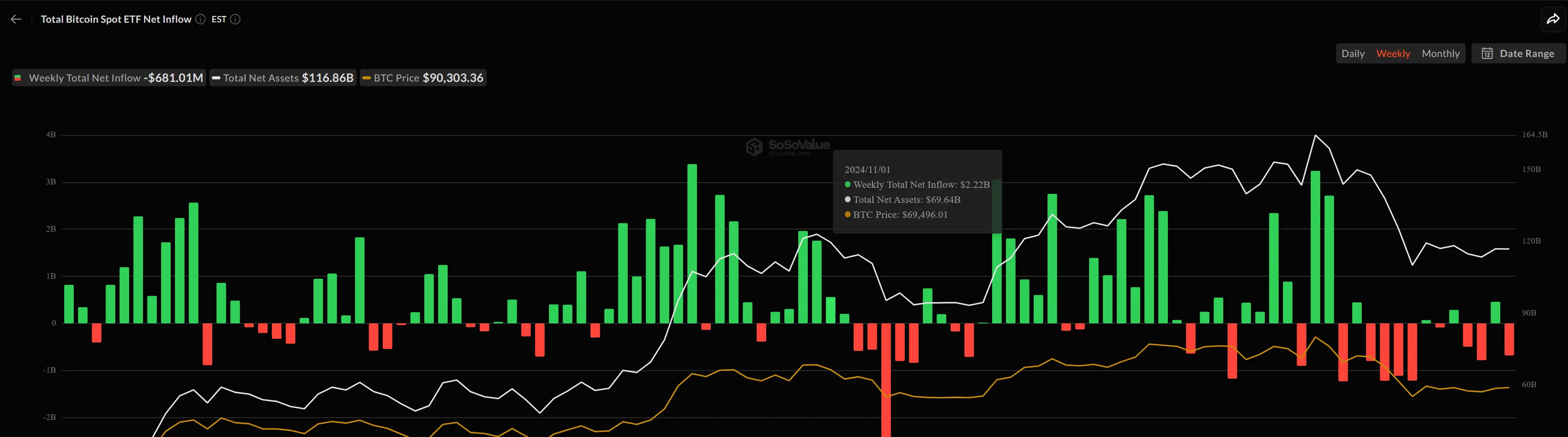Switch to the Daily view tab
This screenshot has height=437, width=1568.
(1352, 54)
